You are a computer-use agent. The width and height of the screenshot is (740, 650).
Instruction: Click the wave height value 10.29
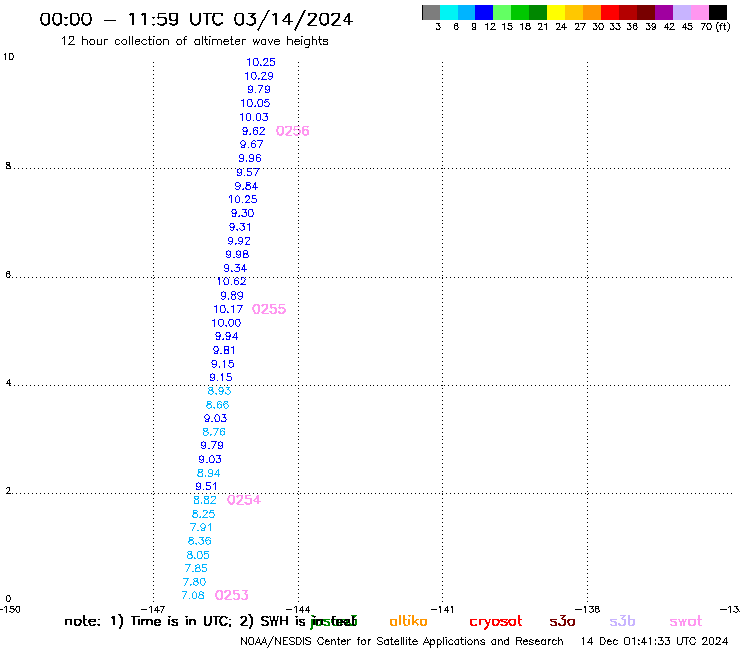(x=259, y=76)
